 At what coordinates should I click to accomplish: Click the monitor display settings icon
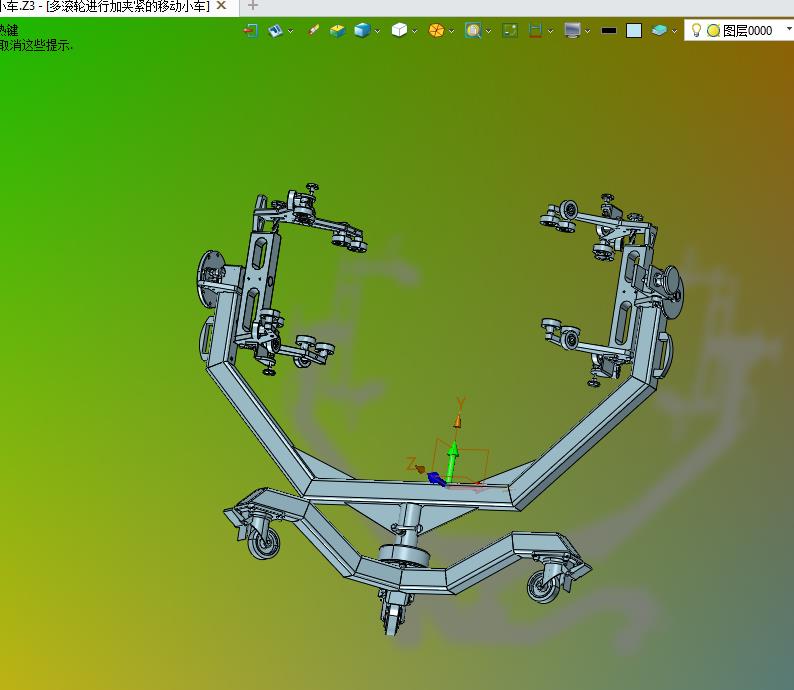(x=572, y=31)
